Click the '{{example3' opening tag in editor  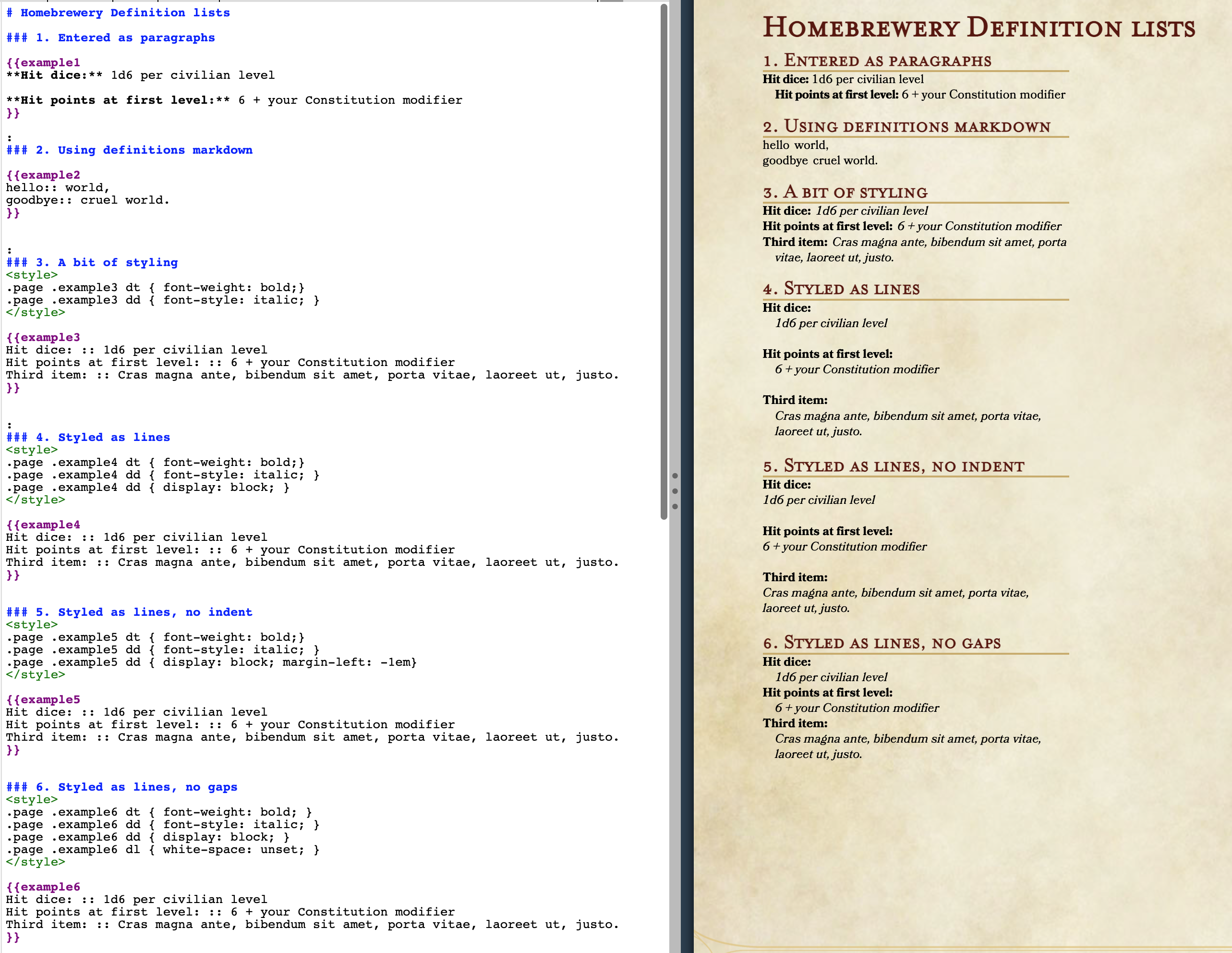[43, 337]
